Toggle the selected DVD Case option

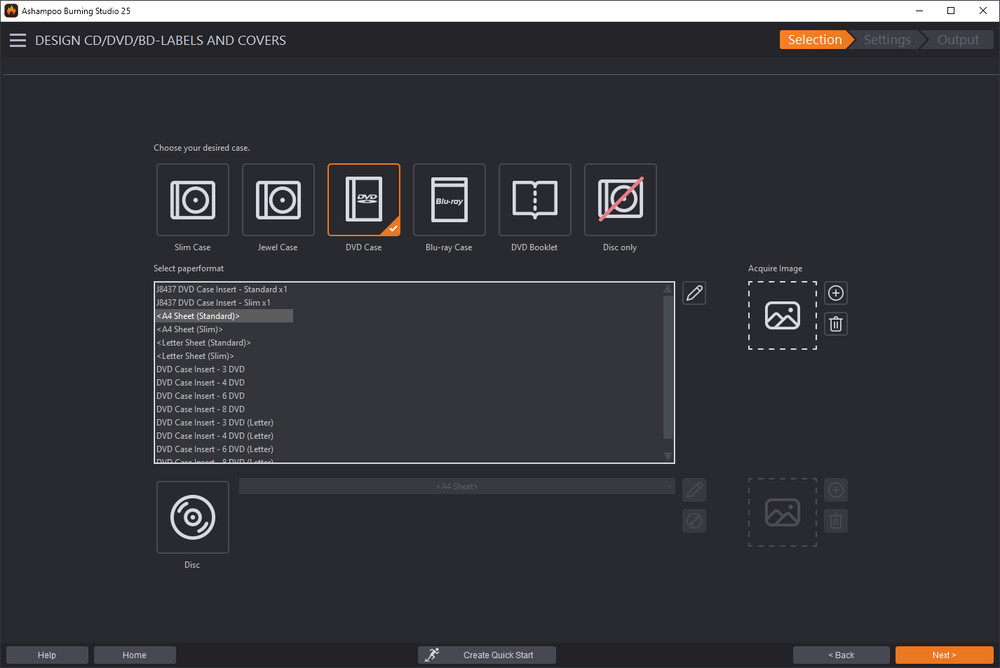coord(364,200)
